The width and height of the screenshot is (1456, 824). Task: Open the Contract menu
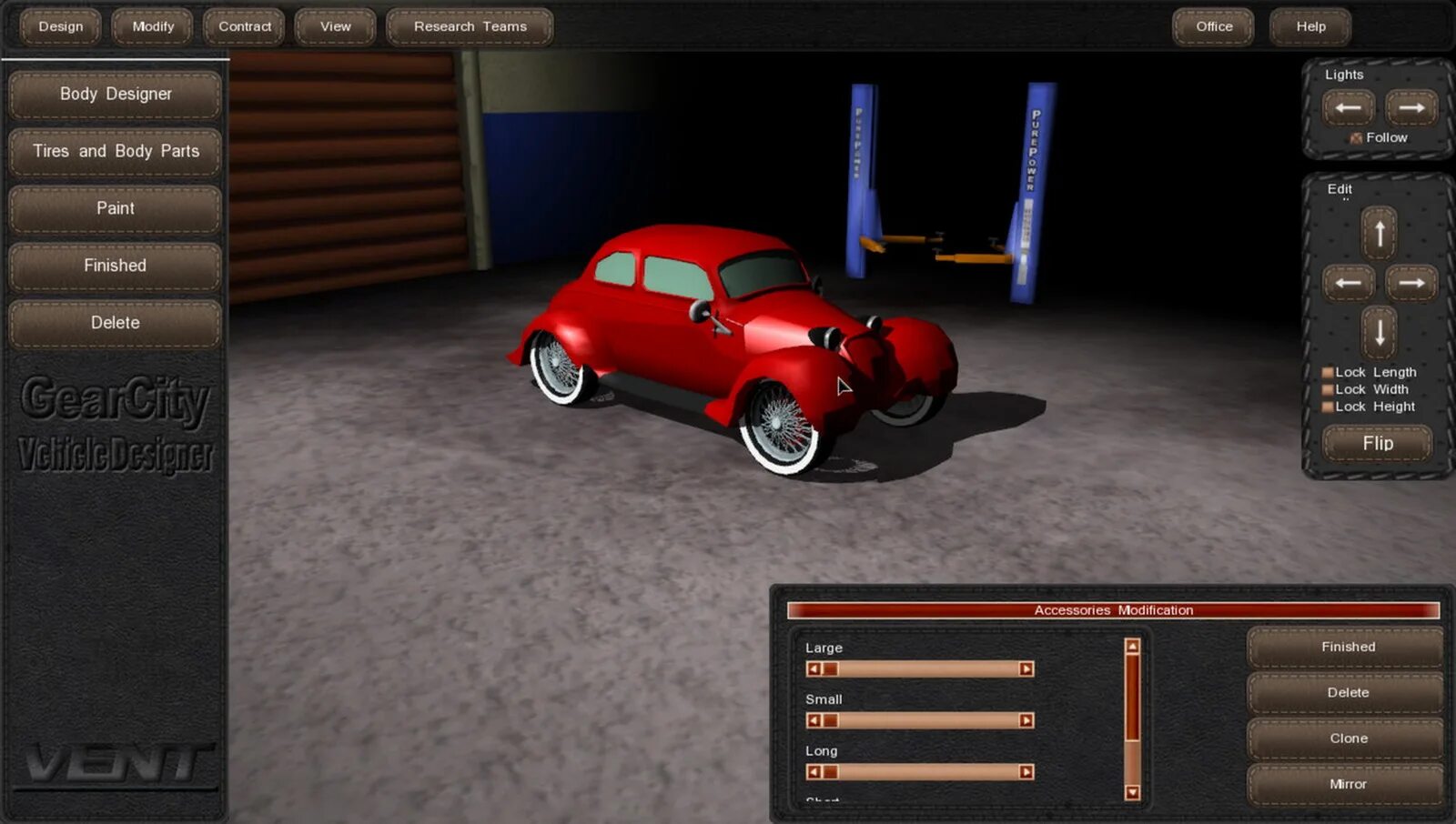(245, 26)
